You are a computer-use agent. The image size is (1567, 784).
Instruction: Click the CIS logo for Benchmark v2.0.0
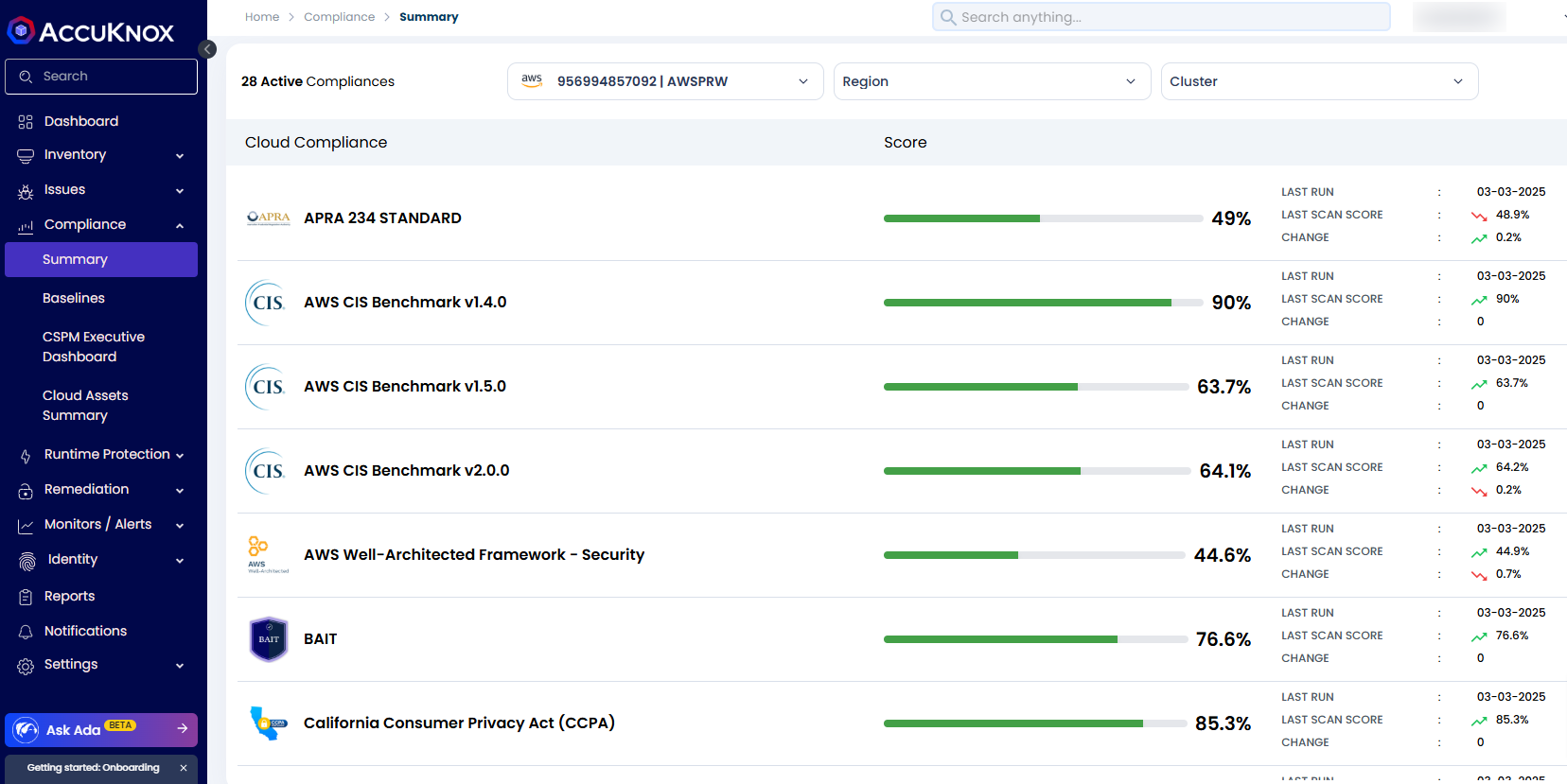[266, 471]
